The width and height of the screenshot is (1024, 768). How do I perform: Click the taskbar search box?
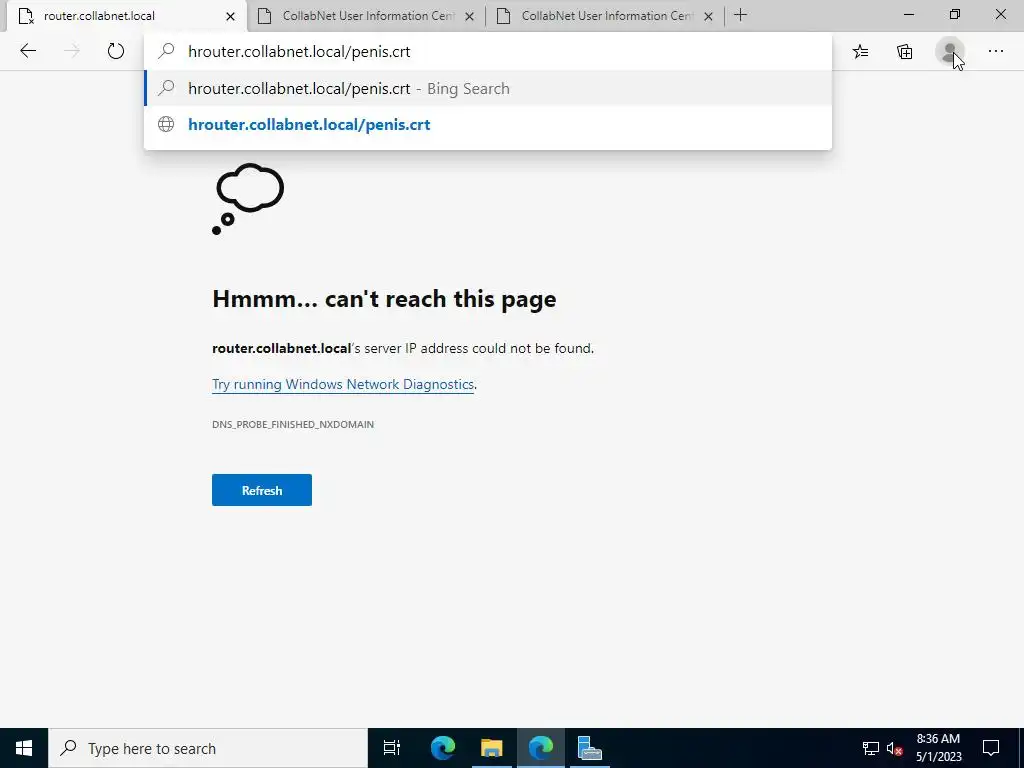208,748
